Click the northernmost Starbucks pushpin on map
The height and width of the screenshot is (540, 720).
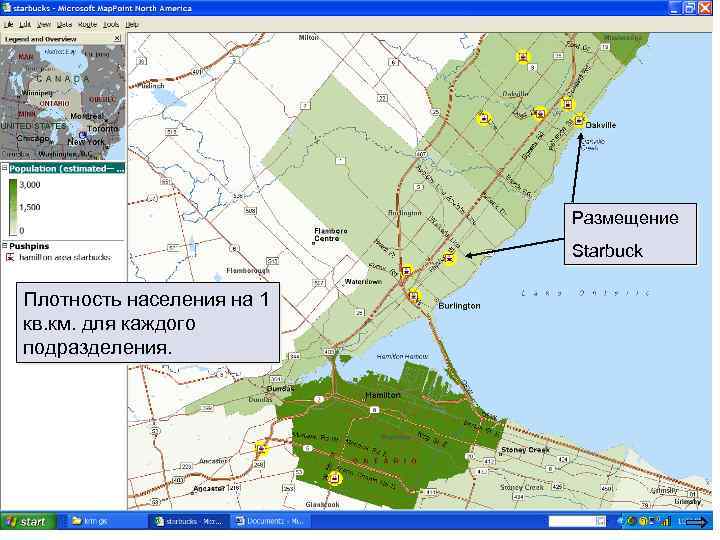523,56
